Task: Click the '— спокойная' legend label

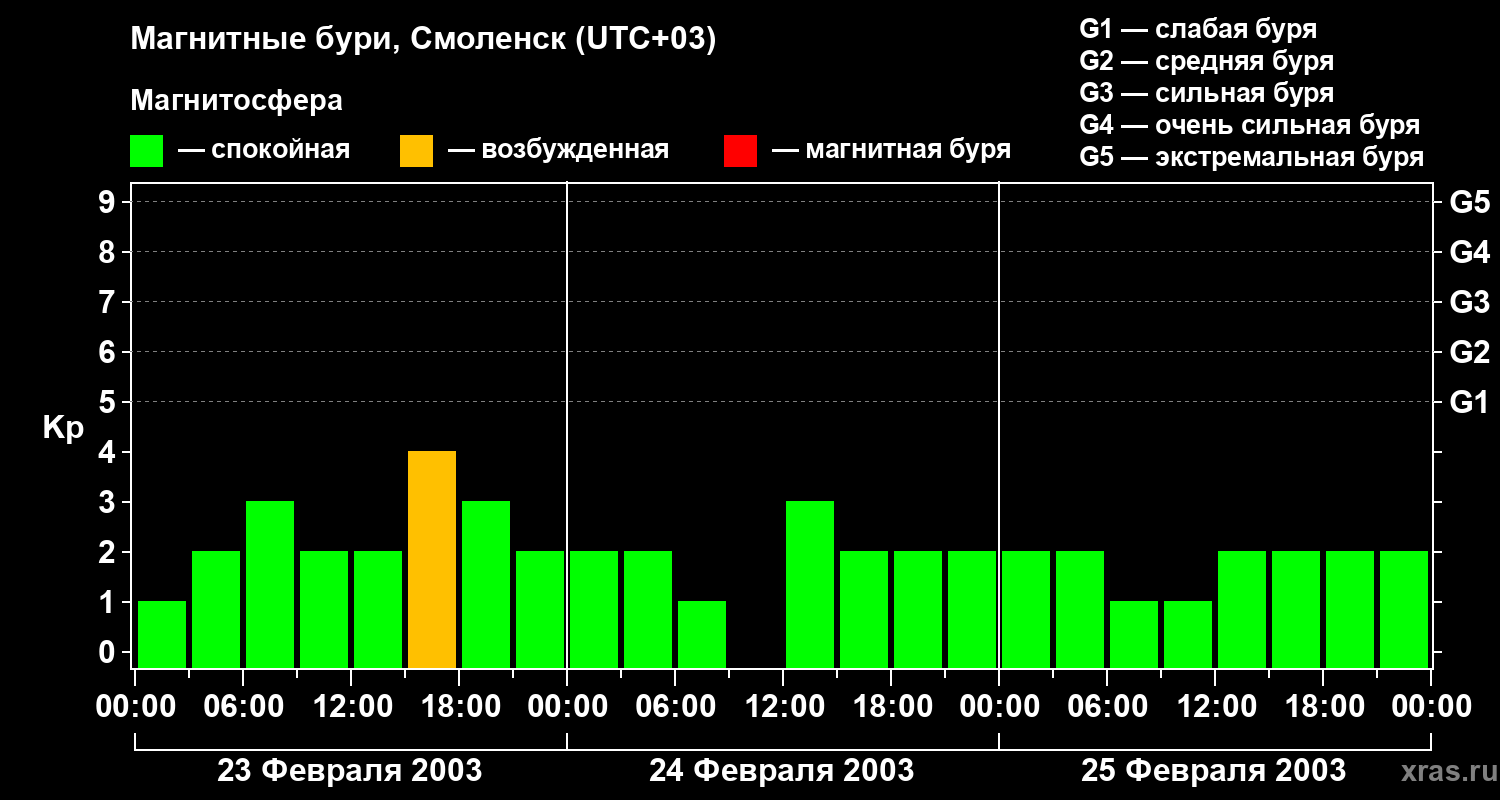Action: (264, 151)
